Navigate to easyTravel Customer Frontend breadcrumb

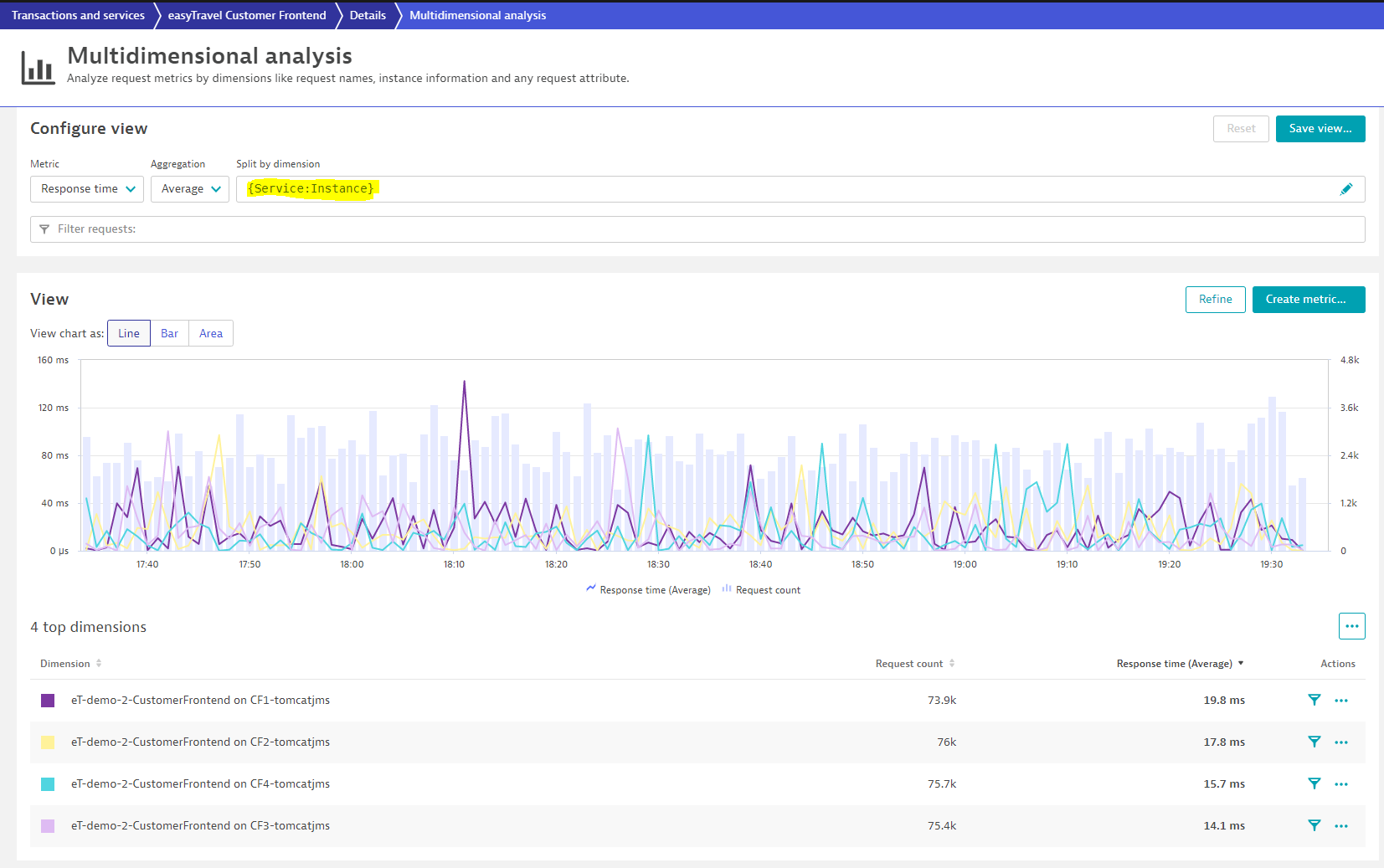(x=247, y=15)
